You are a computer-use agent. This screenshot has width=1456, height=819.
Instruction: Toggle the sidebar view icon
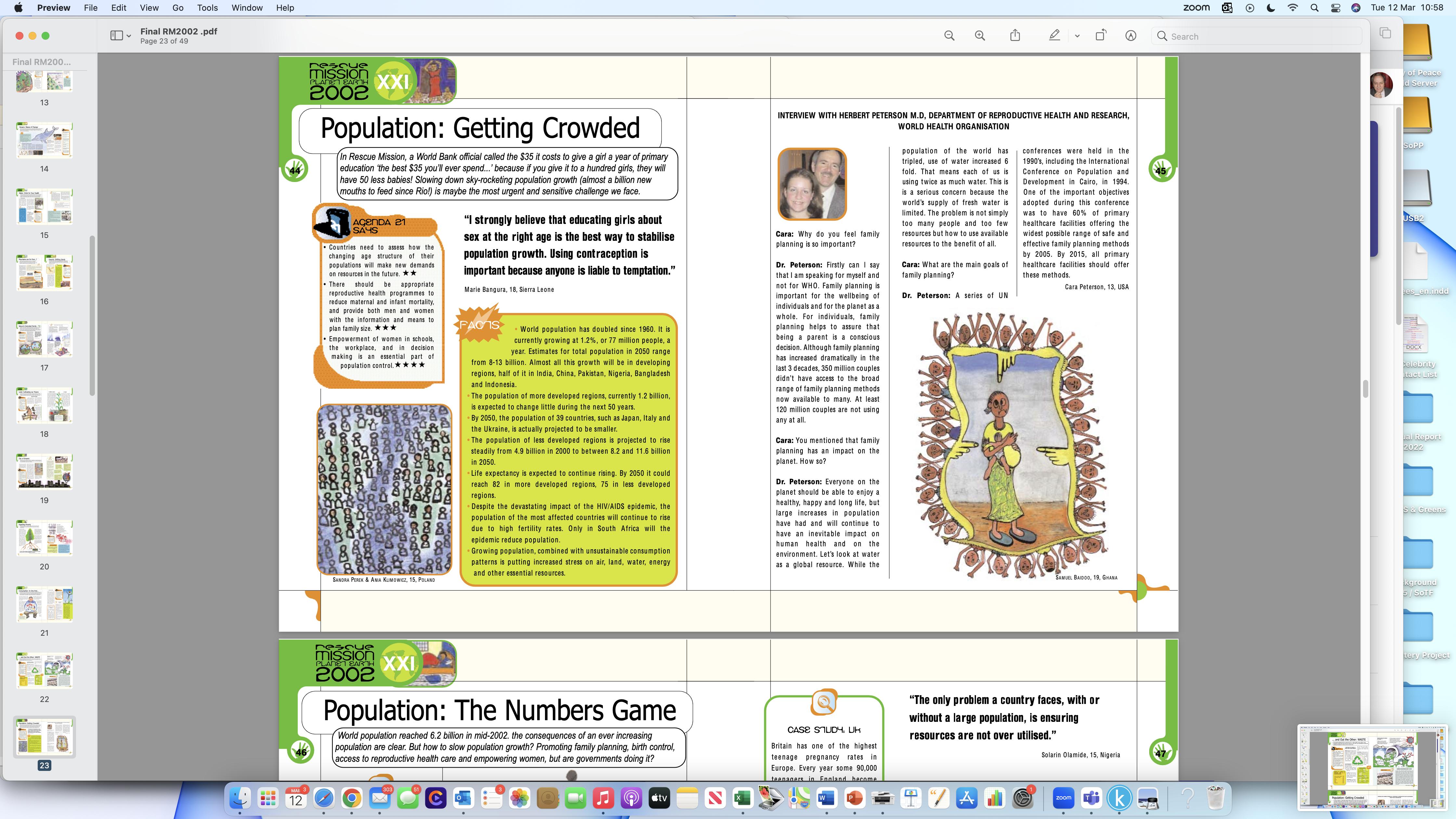coord(116,36)
